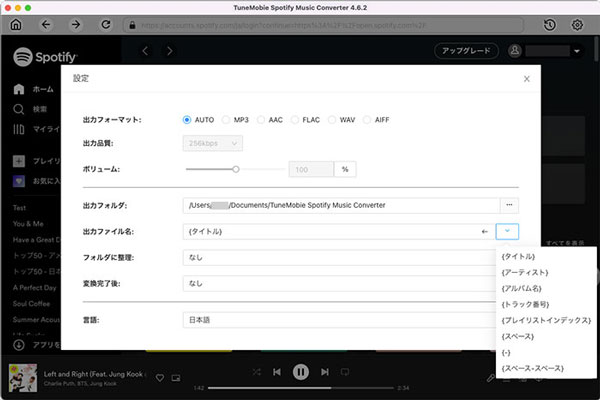Screen dimensions: 600x400
Task: Pause the current song
Action: click(x=301, y=372)
